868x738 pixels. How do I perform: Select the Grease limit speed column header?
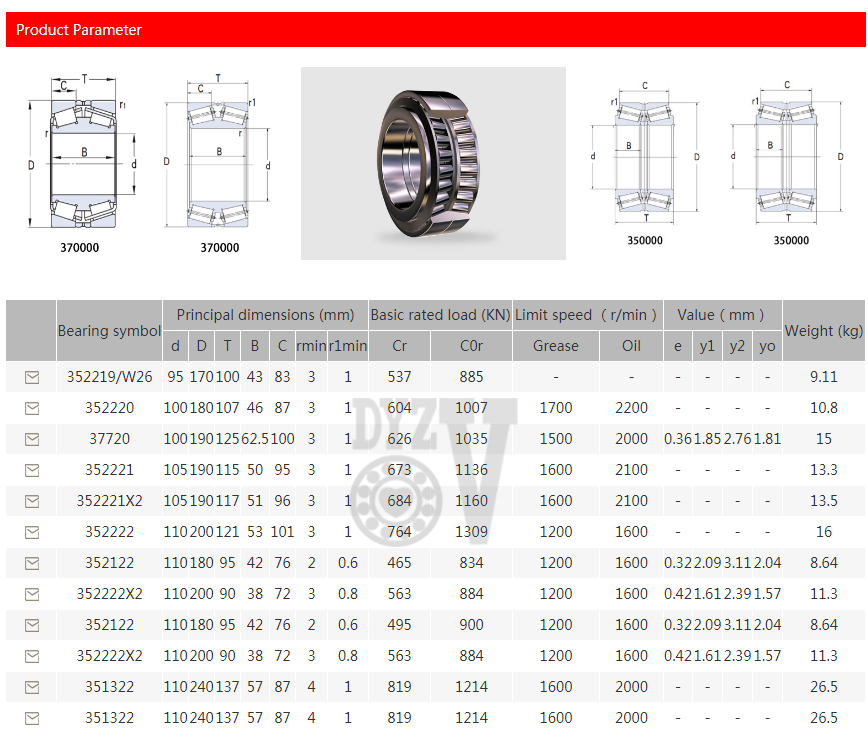[x=555, y=346]
